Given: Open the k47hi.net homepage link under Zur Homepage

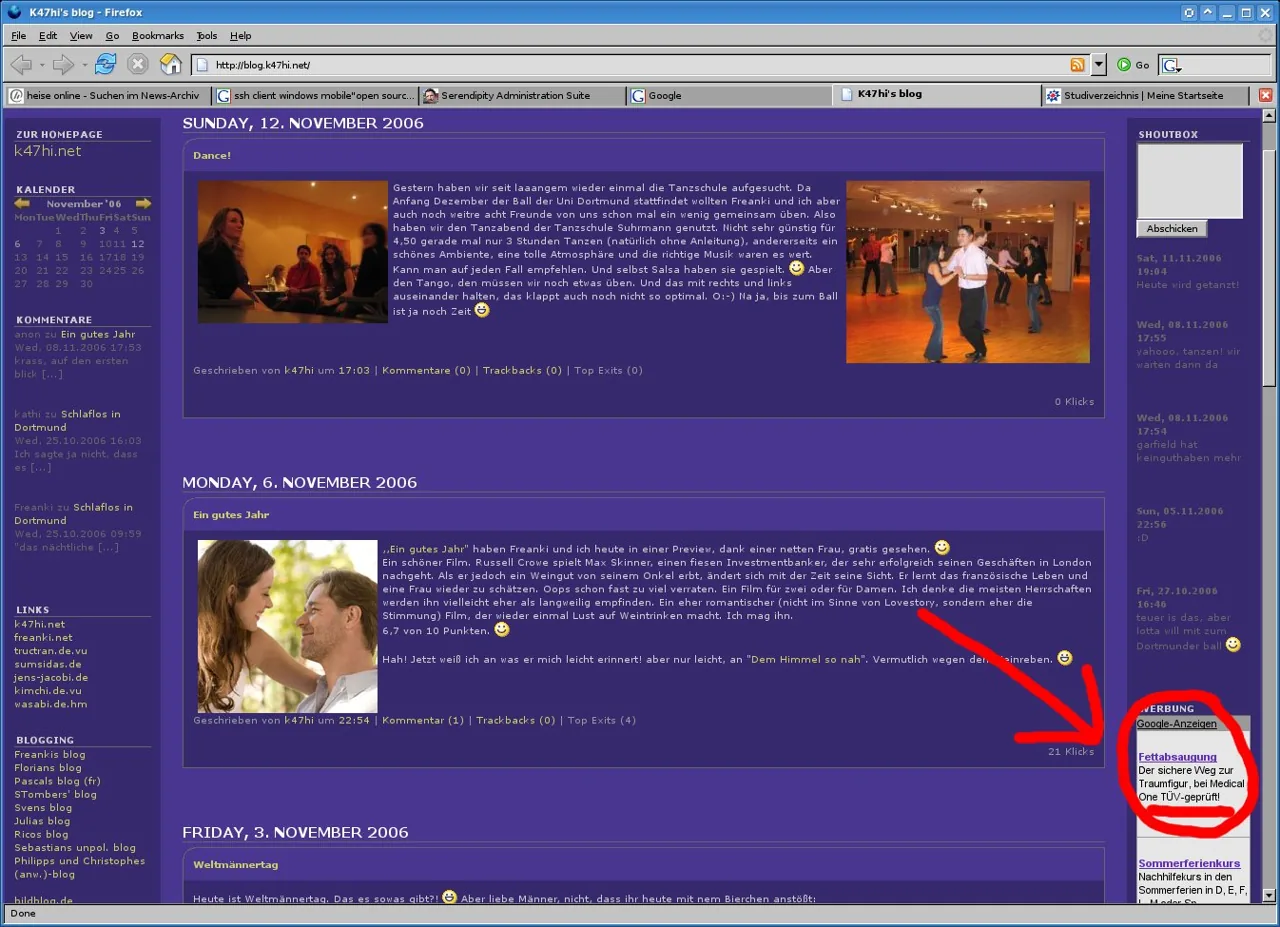Looking at the screenshot, I should tap(48, 151).
